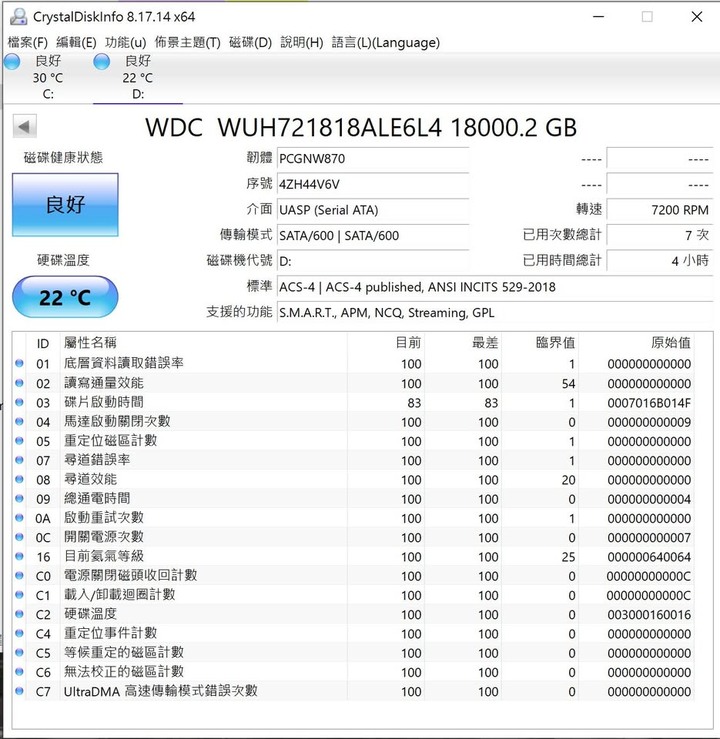The width and height of the screenshot is (720, 739).
Task: Click status dot for attribute C4 重定位事件計數
Action: tap(19, 633)
